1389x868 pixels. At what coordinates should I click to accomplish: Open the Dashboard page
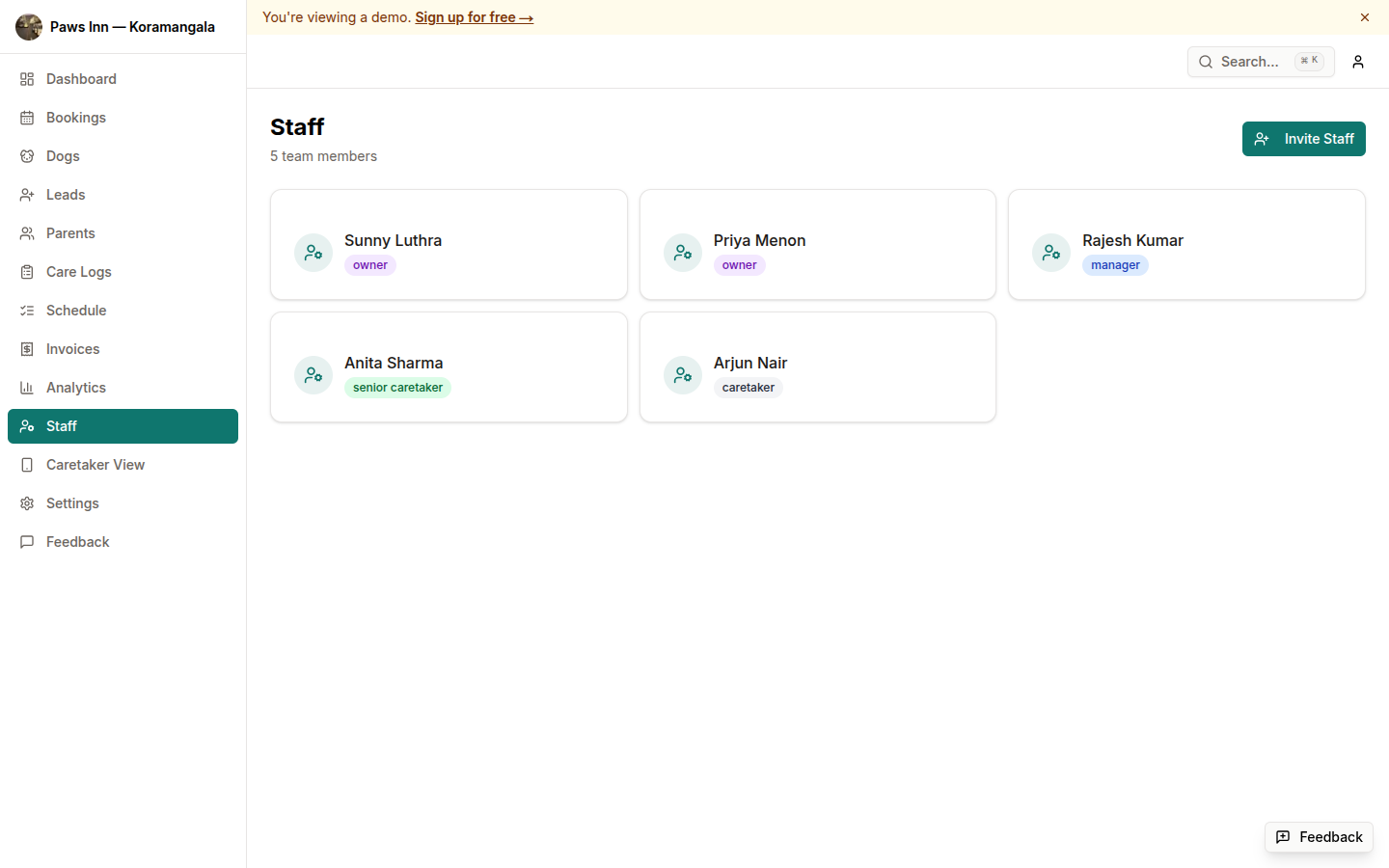tap(81, 79)
